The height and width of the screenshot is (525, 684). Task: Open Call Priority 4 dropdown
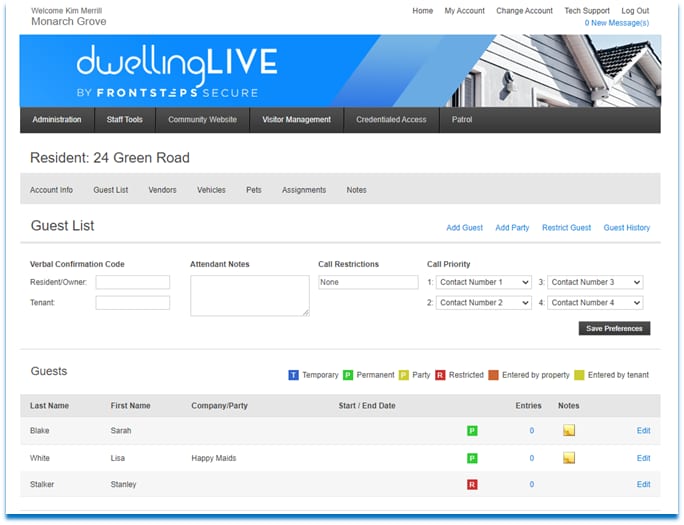pos(595,303)
